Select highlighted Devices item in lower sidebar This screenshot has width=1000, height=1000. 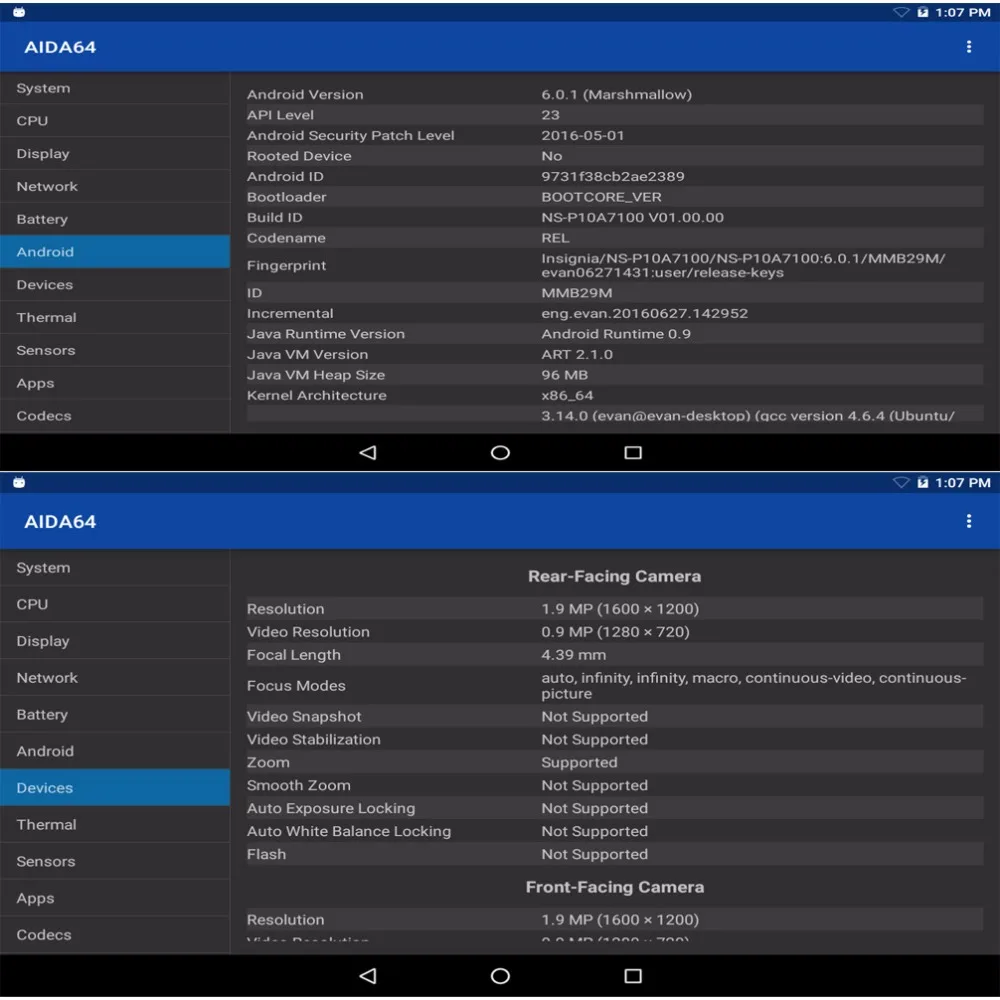[115, 788]
